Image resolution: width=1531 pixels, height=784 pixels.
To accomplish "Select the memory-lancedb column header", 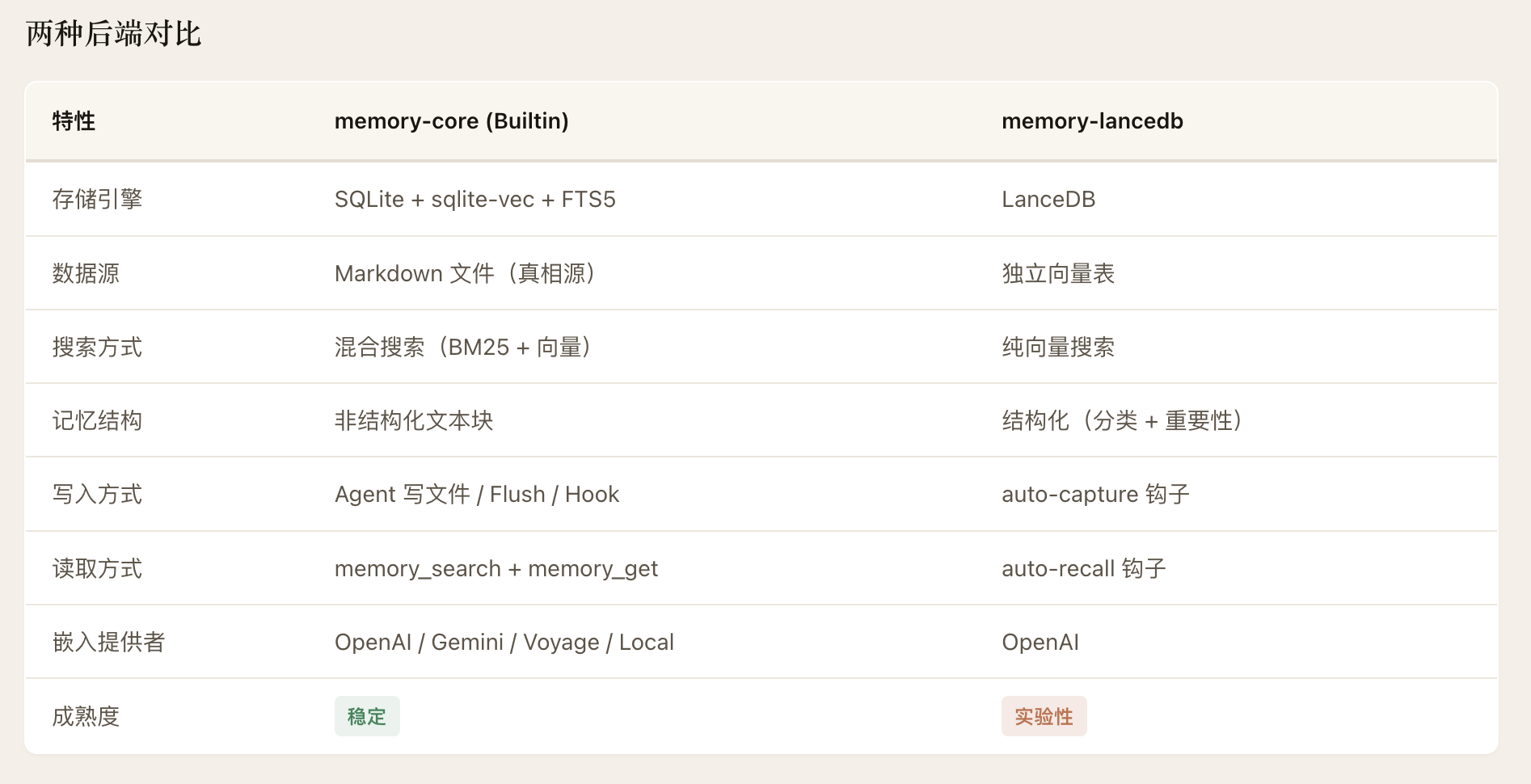I will pos(1092,121).
